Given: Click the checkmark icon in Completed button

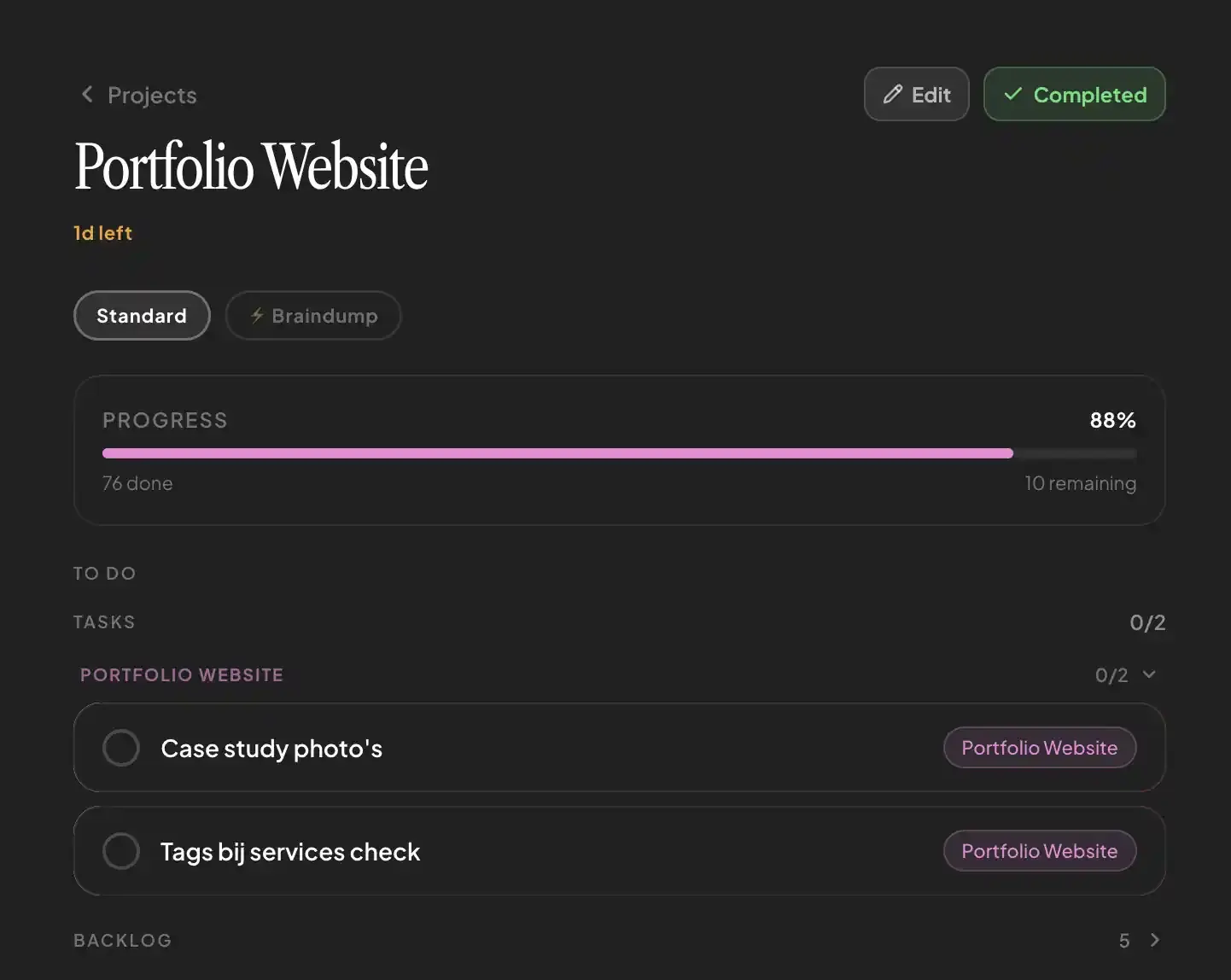Looking at the screenshot, I should click(1012, 94).
